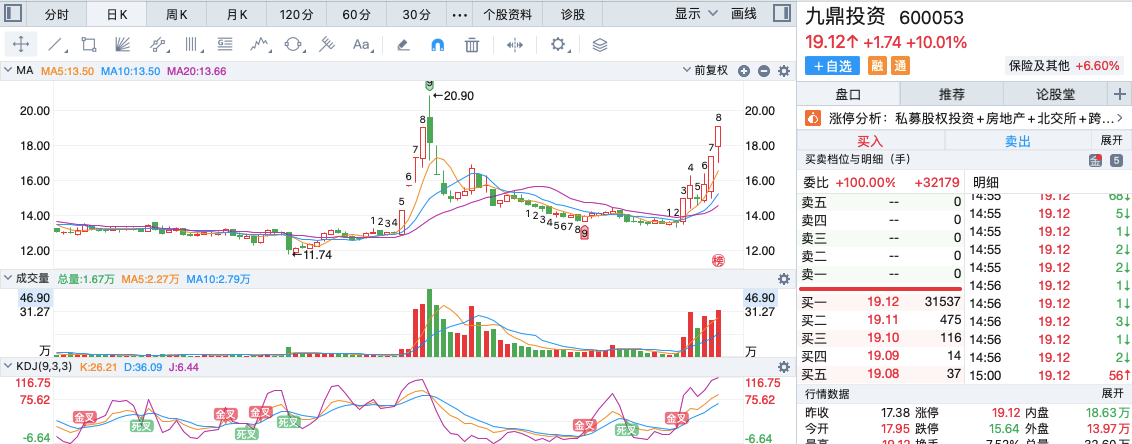Toggle the left sidebar panel icon

pos(13,13)
